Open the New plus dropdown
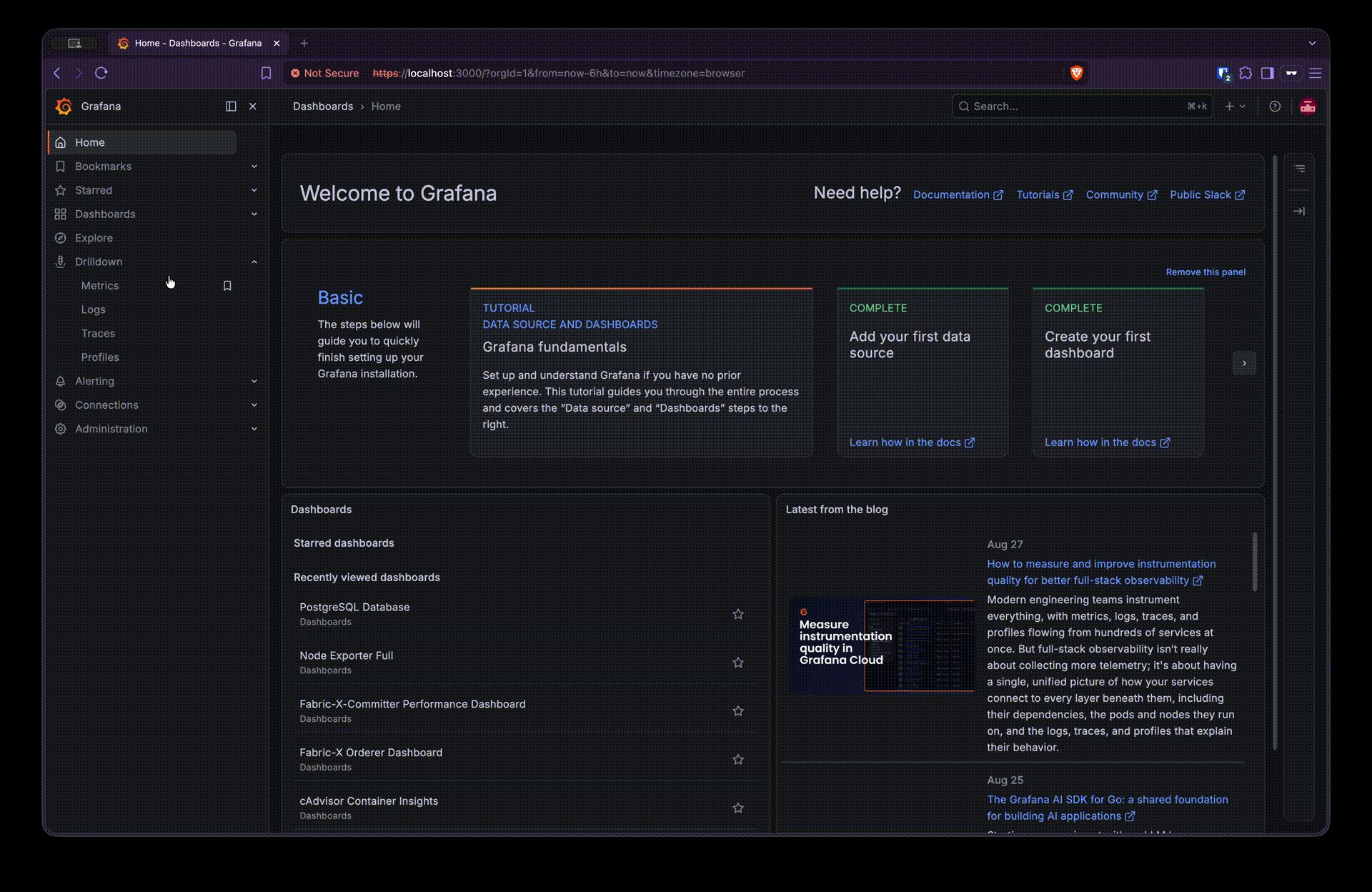 (x=1236, y=106)
